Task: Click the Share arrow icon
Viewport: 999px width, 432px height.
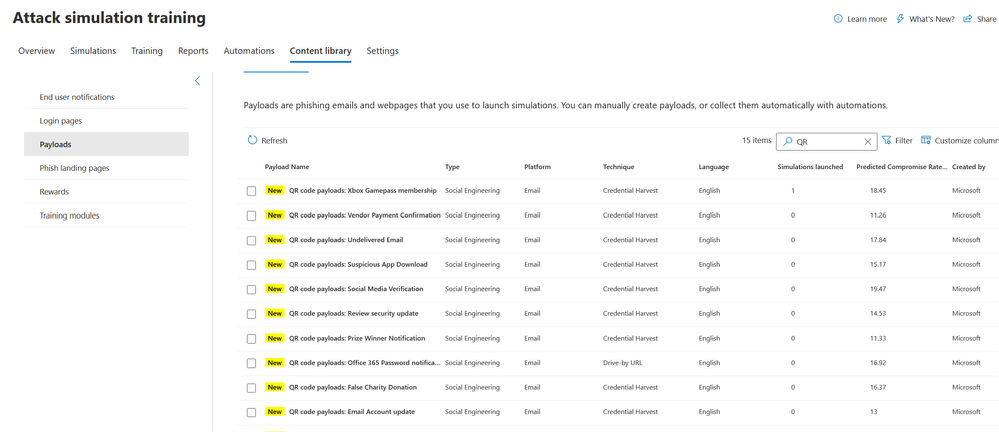Action: [968, 19]
